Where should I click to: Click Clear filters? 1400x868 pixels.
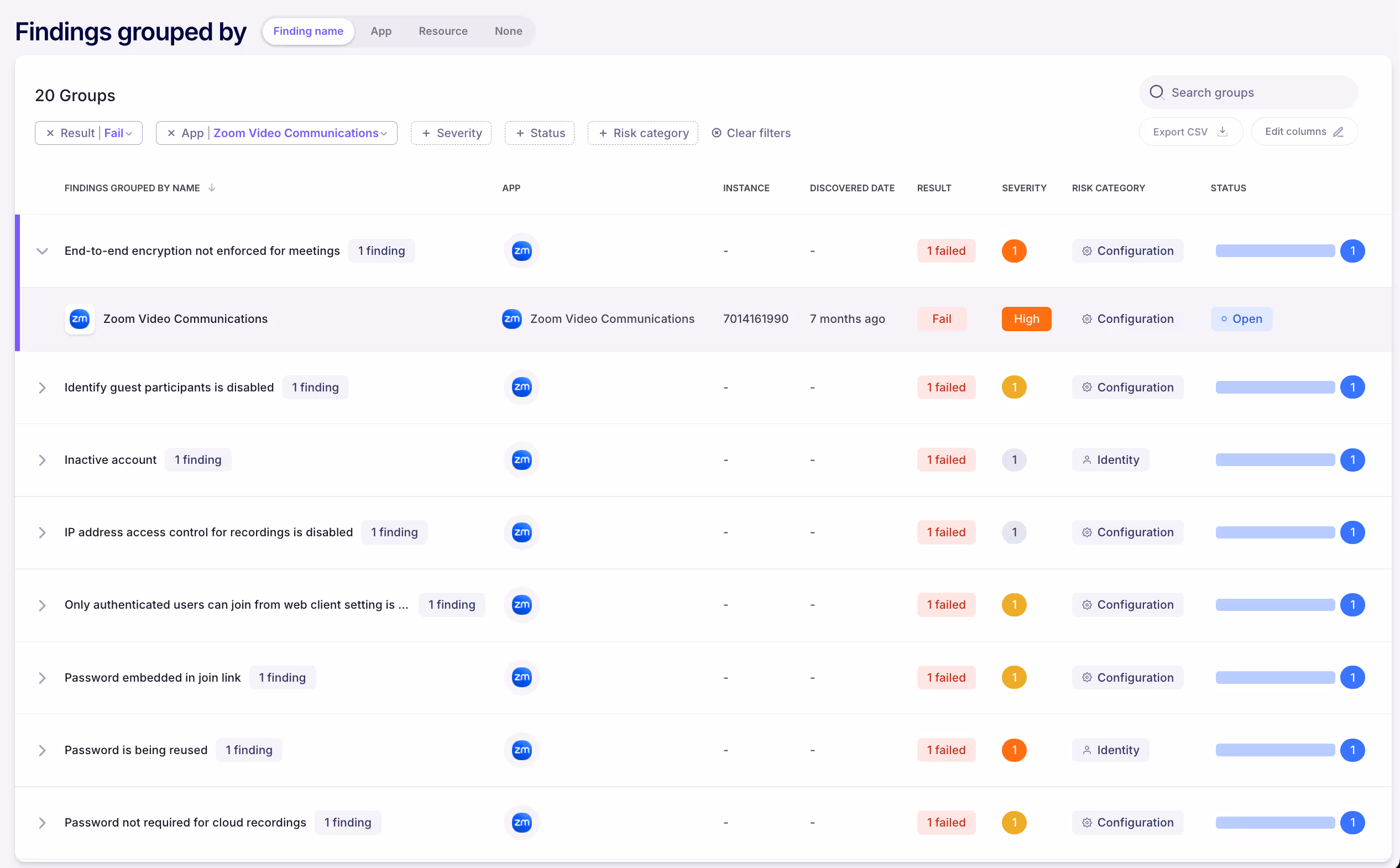coord(751,133)
